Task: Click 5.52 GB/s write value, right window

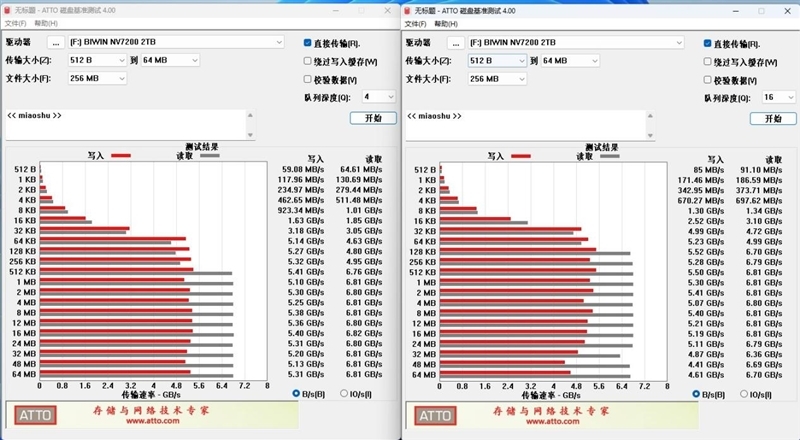Action: click(706, 252)
